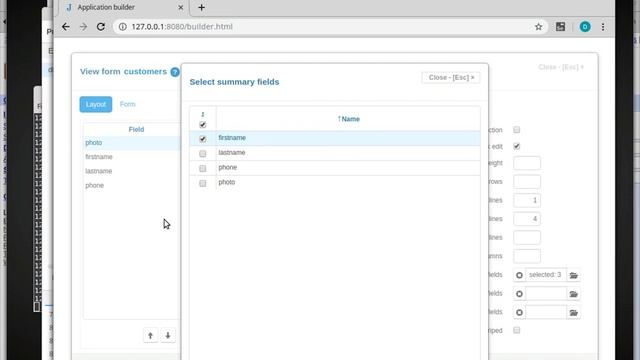Viewport: 640px width, 360px height.
Task: Select photo in the Field list
Action: coord(131,143)
